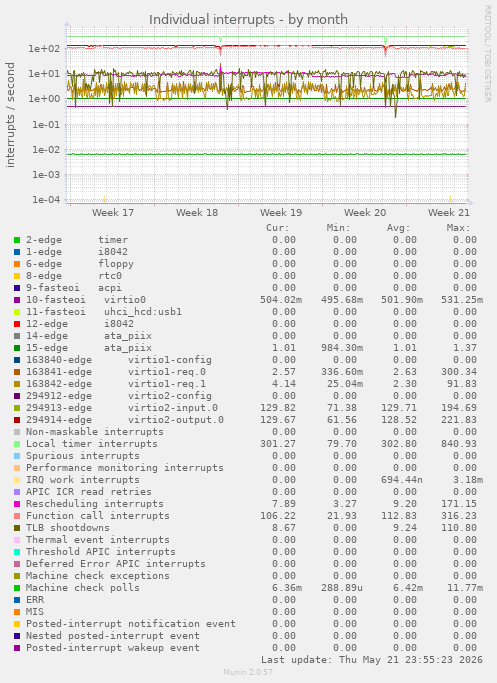Click the 'Individual interrupts - by month' title

tap(248, 20)
